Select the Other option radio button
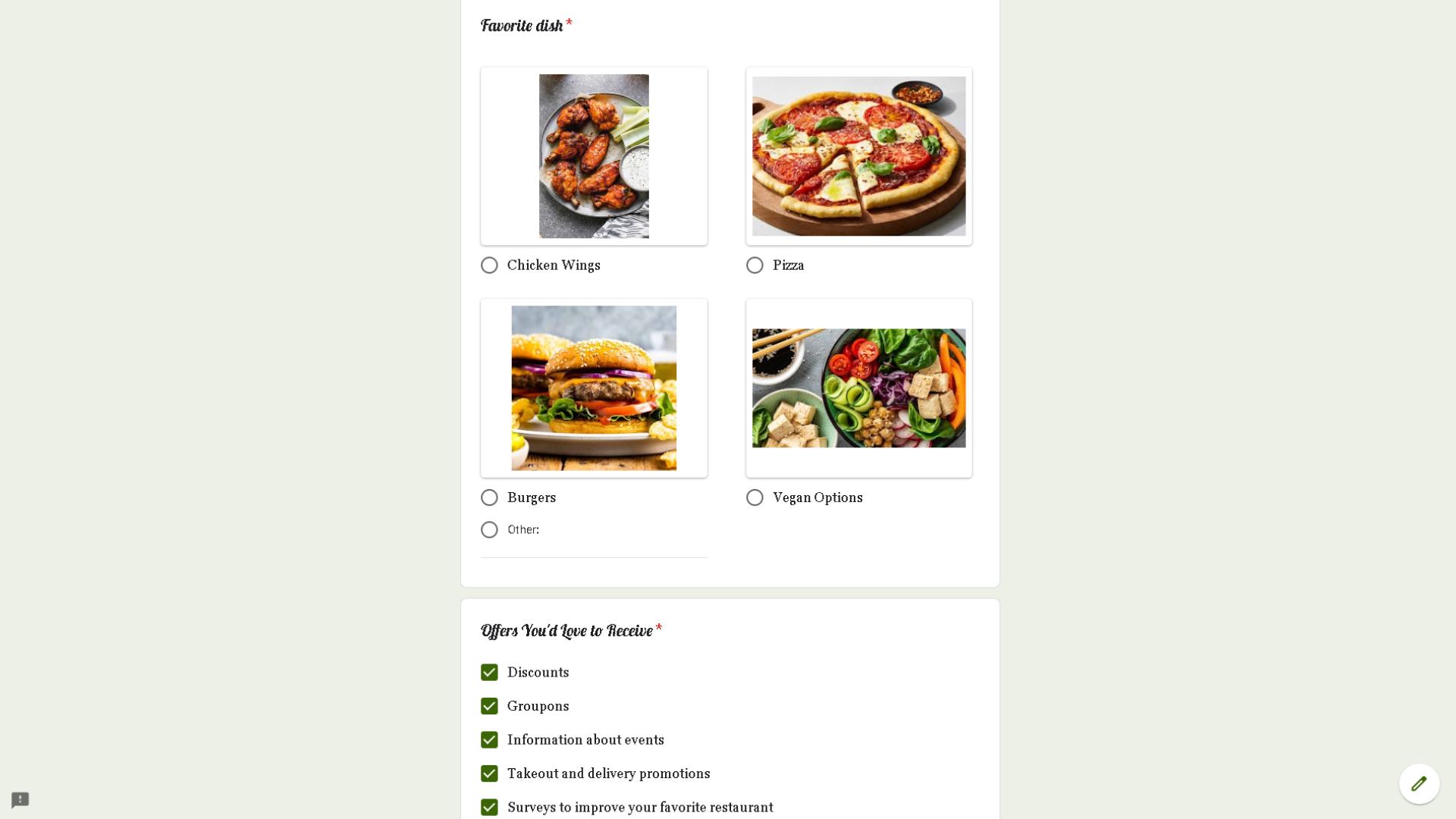 click(x=489, y=529)
